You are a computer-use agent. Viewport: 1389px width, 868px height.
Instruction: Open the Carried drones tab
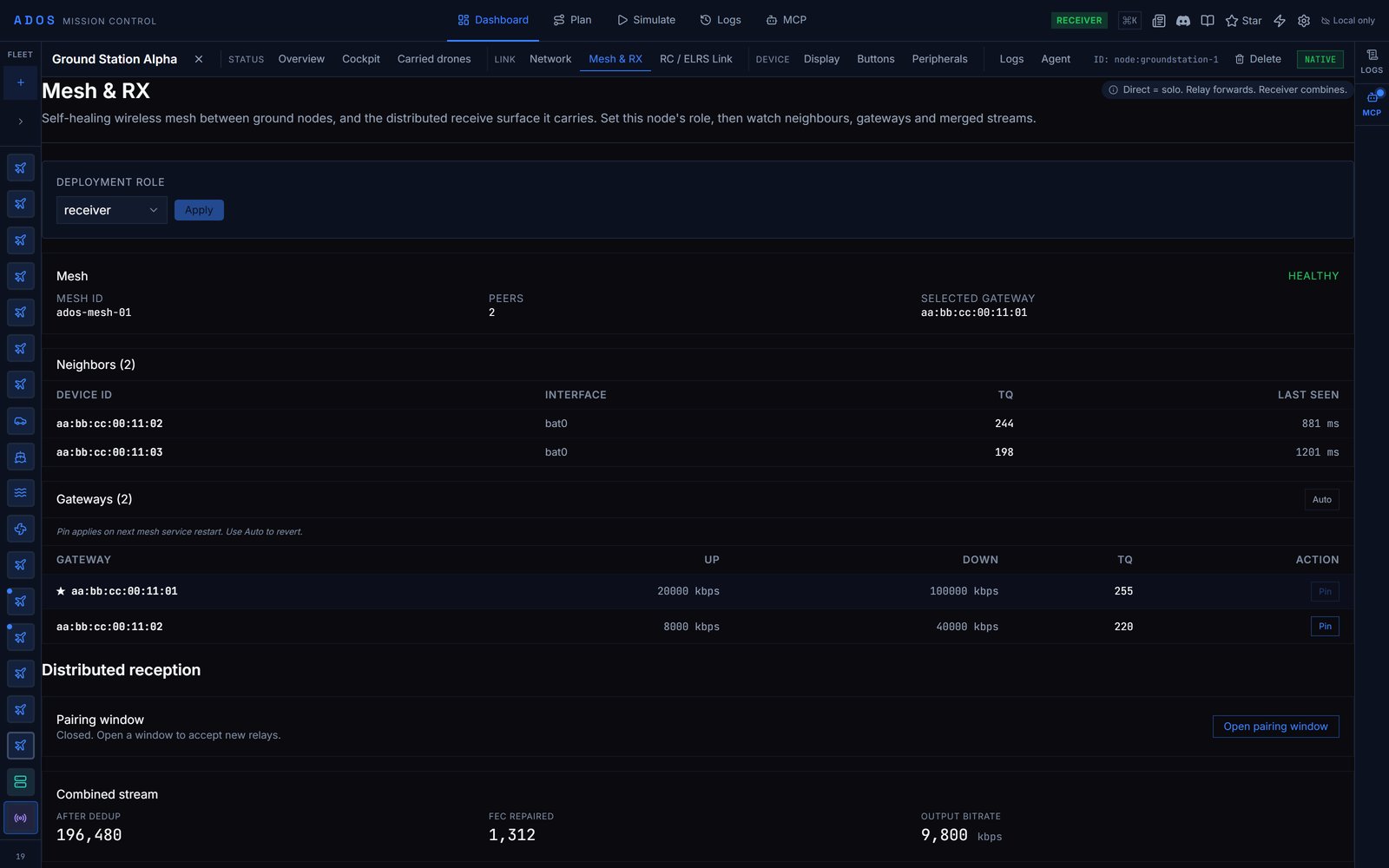tap(434, 59)
